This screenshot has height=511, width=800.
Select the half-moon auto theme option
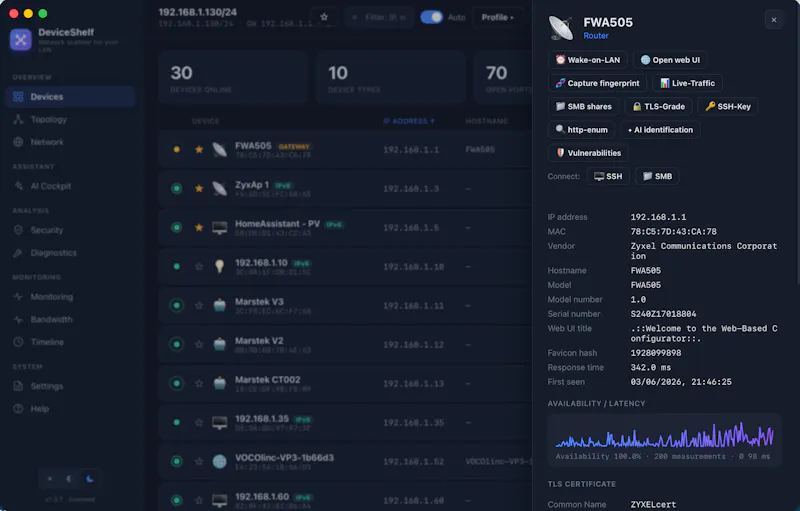[69, 479]
